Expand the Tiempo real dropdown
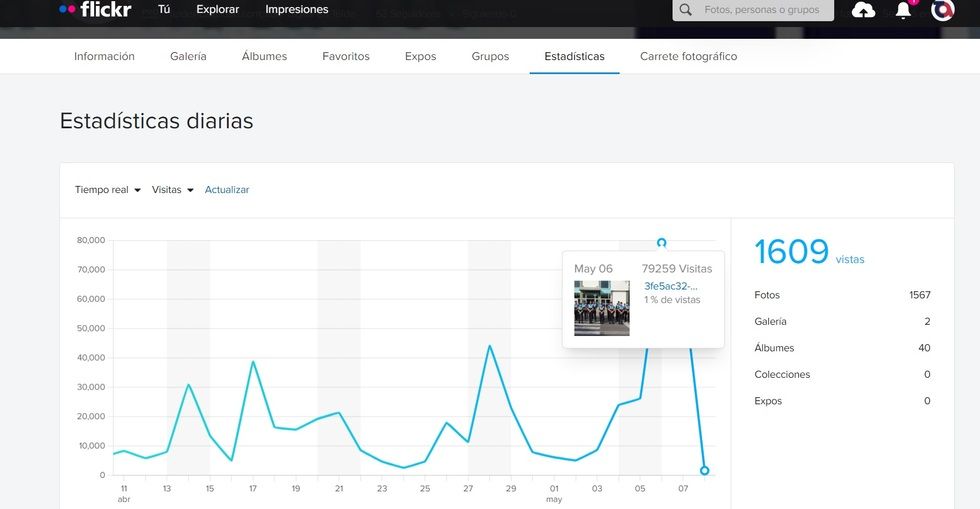Viewport: 980px width, 509px height. pos(108,190)
